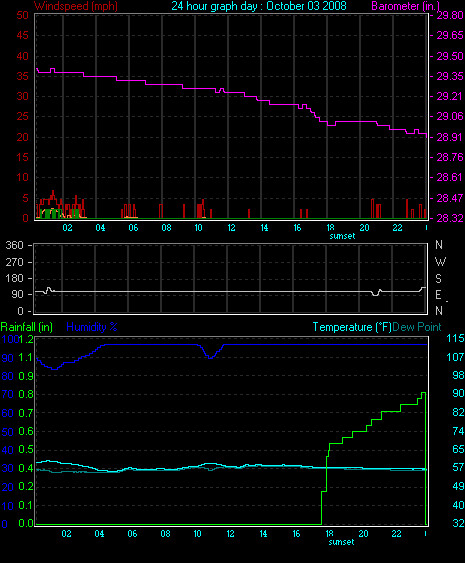Click the 50 mph windspeed scale value
Viewport: 465px width, 563px height.
click(x=22, y=15)
